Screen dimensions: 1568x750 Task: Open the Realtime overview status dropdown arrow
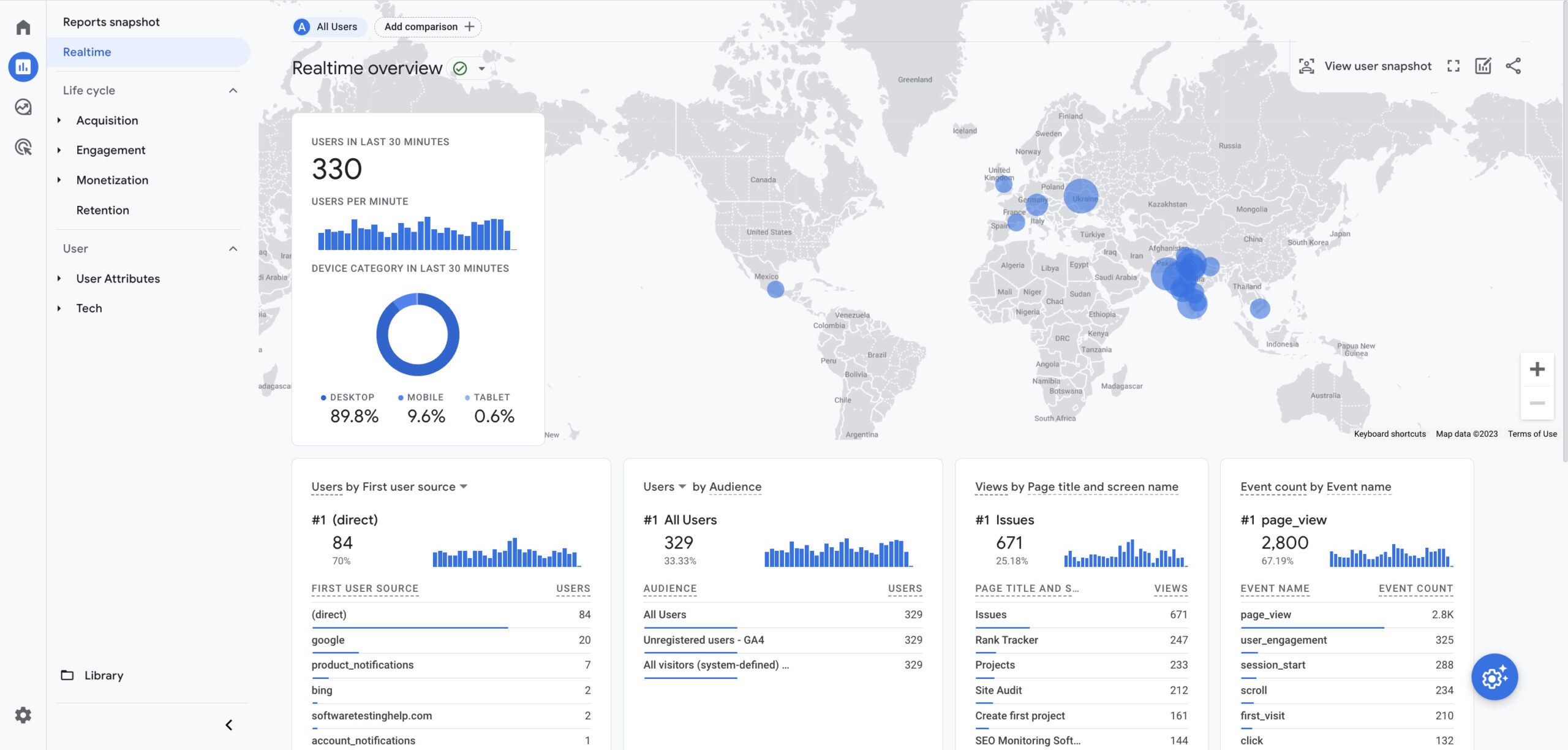pyautogui.click(x=482, y=69)
